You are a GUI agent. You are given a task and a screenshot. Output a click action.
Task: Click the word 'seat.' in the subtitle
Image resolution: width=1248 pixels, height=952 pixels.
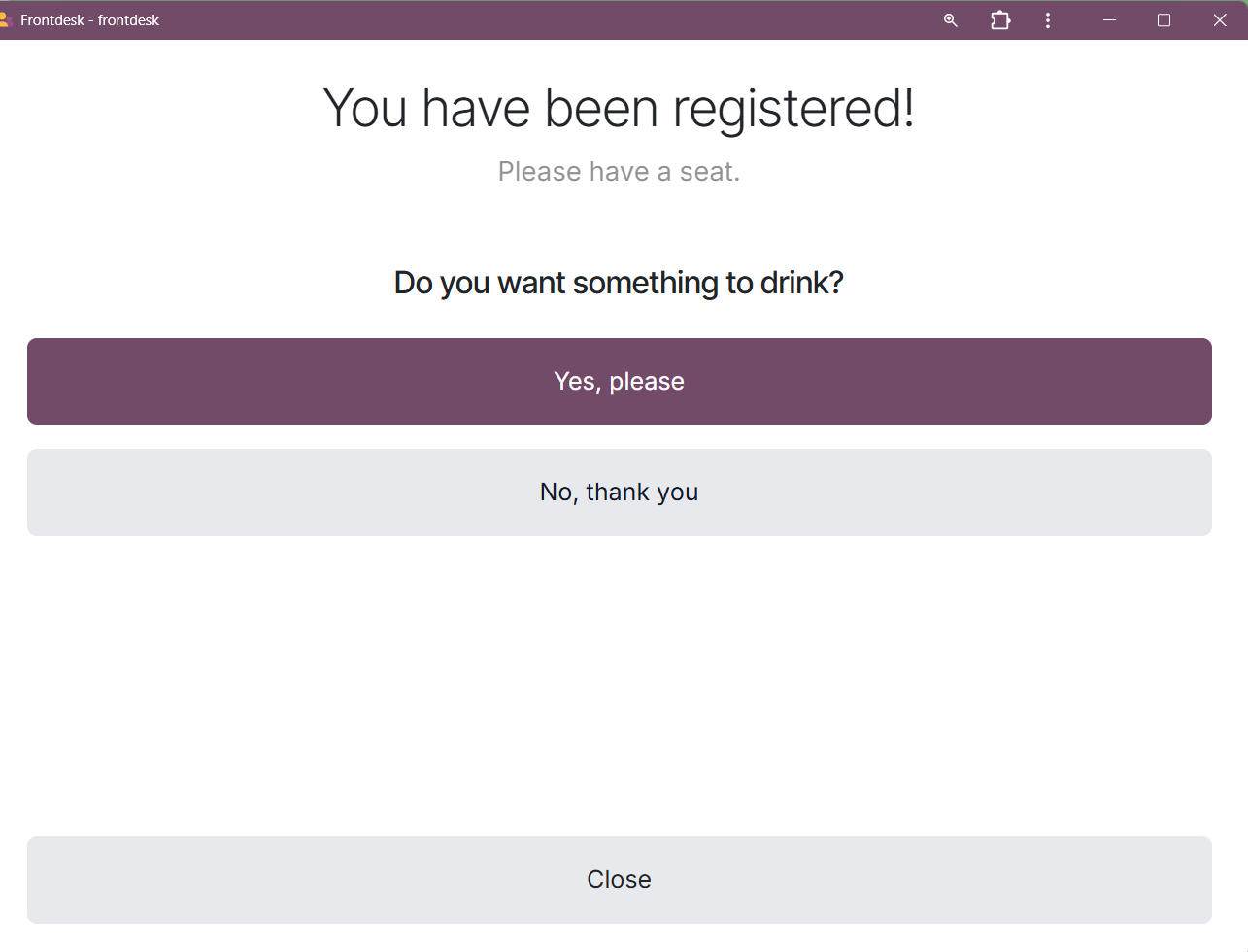(x=709, y=172)
